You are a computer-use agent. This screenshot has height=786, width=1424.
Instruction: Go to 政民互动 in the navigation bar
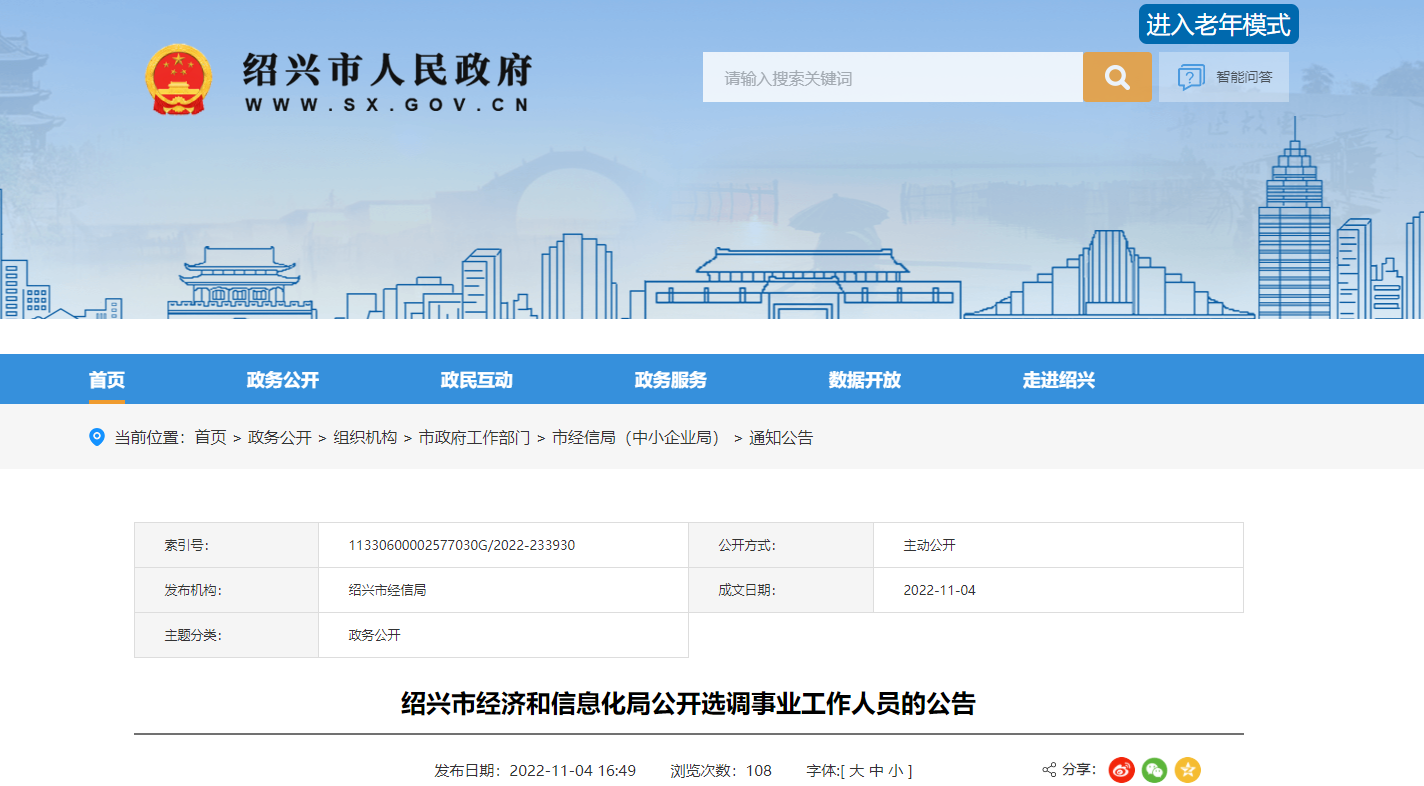[477, 380]
